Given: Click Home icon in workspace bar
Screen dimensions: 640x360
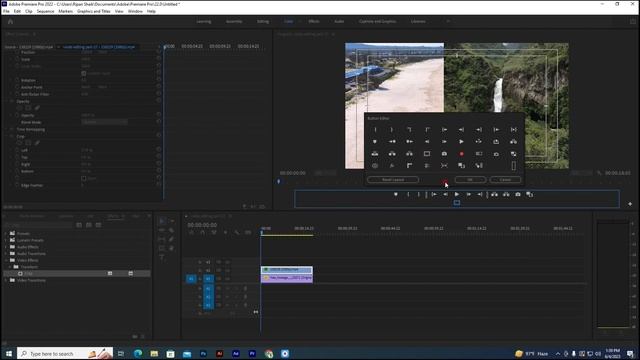Looking at the screenshot, I should [x=11, y=22].
